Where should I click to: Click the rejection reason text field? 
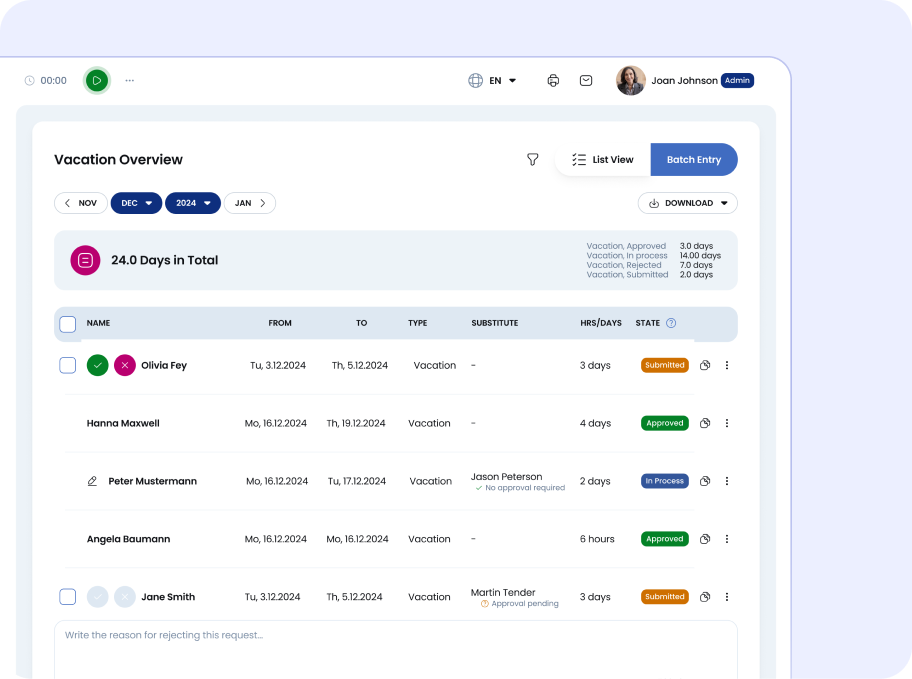click(x=396, y=649)
